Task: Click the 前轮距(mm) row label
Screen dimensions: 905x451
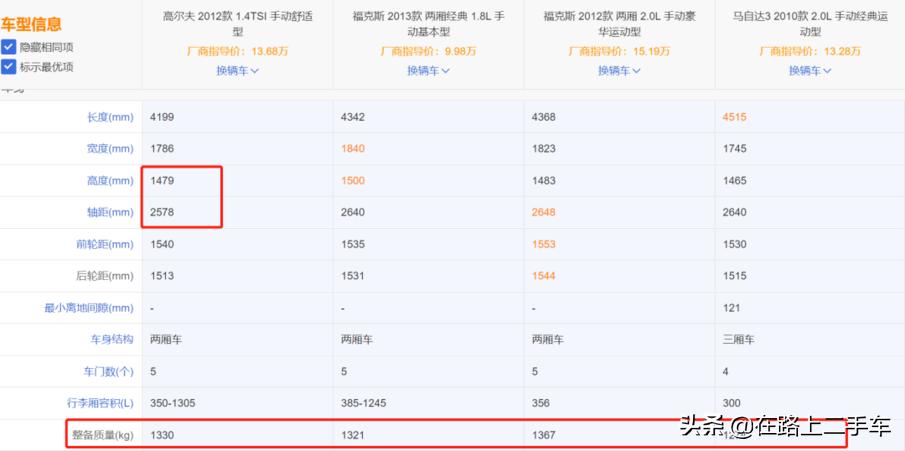Action: tap(105, 244)
